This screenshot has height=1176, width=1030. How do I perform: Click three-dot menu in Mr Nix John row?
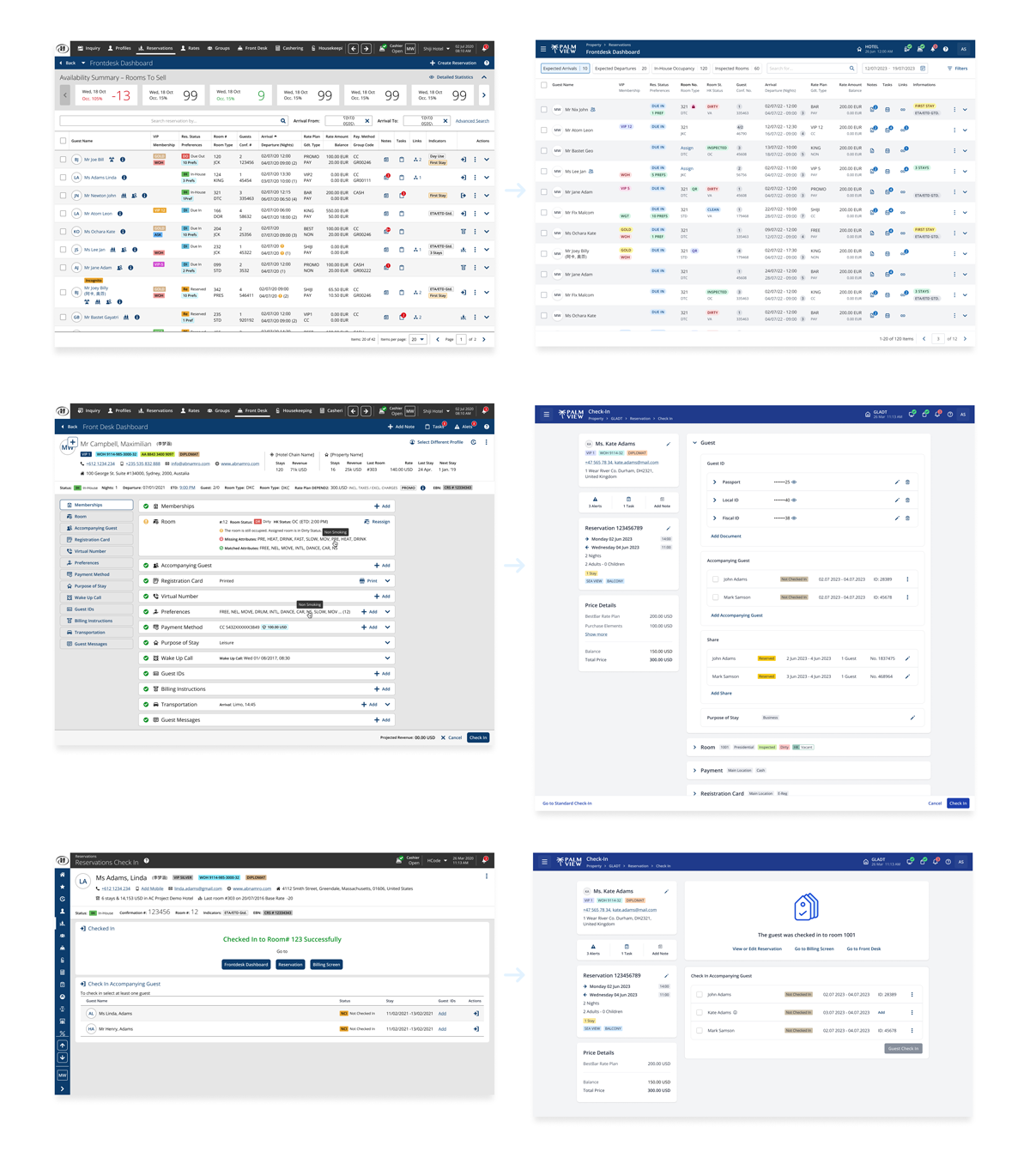[x=954, y=109]
